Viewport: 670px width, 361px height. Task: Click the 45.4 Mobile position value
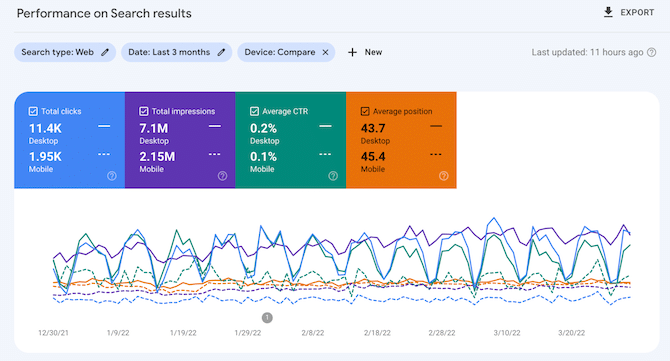click(373, 157)
